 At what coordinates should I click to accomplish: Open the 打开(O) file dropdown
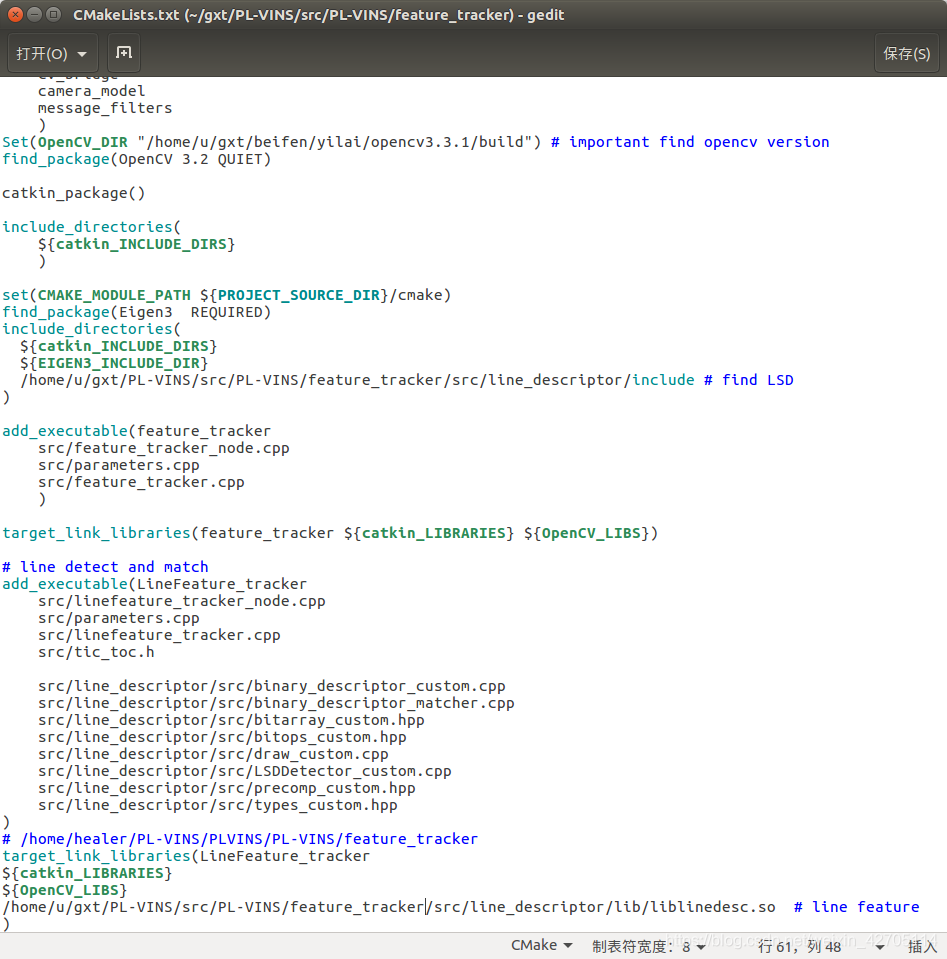[51, 54]
